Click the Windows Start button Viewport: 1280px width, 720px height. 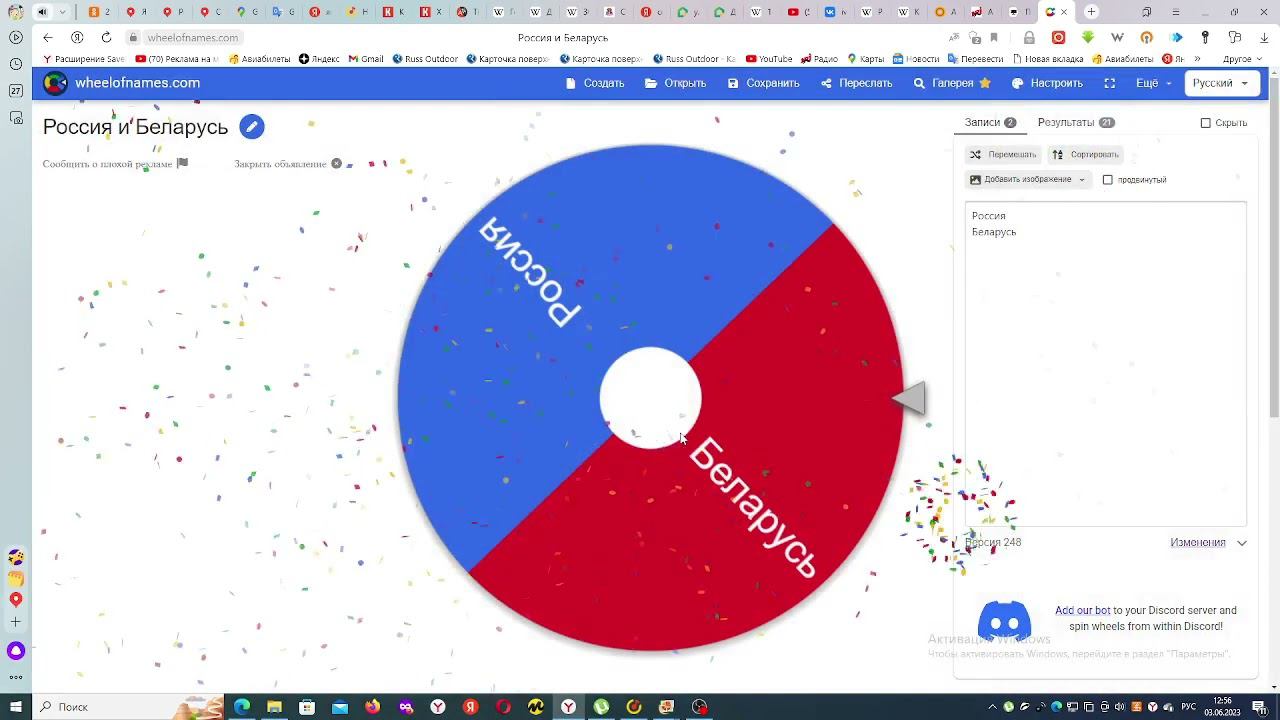coord(15,707)
